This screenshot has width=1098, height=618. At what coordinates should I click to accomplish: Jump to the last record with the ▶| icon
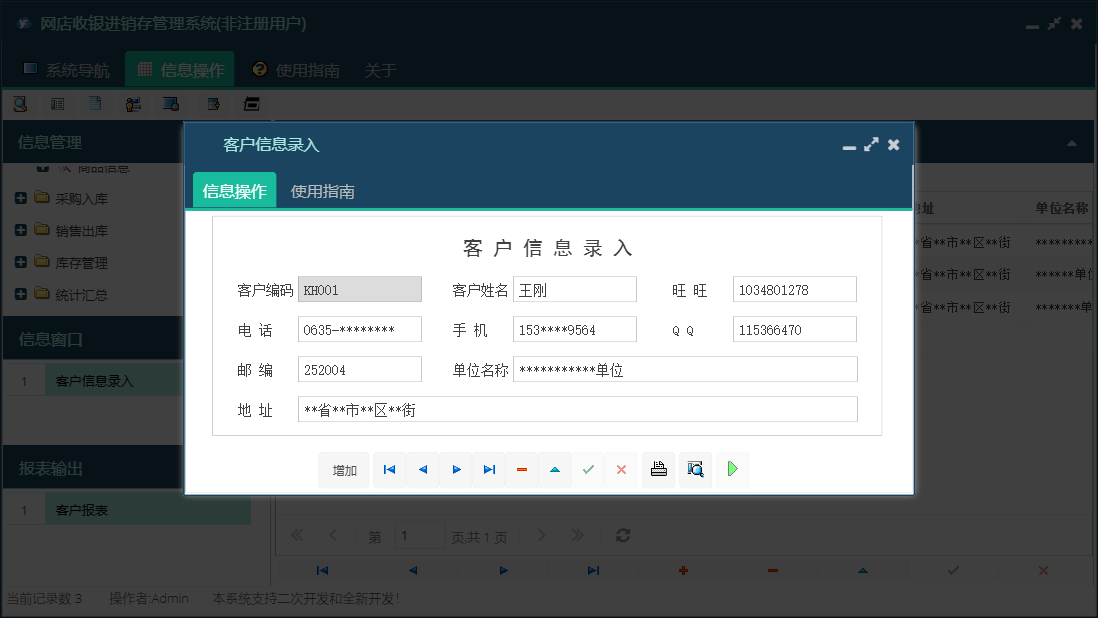(488, 469)
